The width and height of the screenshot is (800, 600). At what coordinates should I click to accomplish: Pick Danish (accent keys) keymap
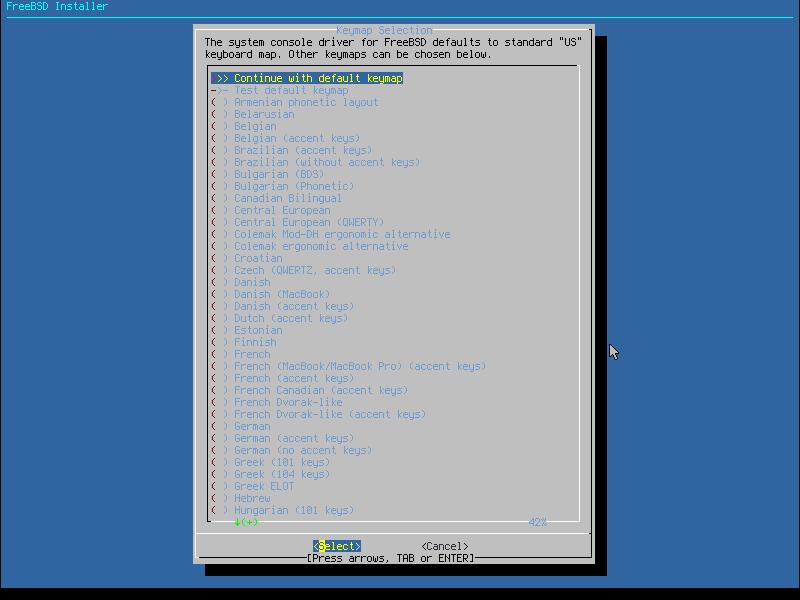283,306
